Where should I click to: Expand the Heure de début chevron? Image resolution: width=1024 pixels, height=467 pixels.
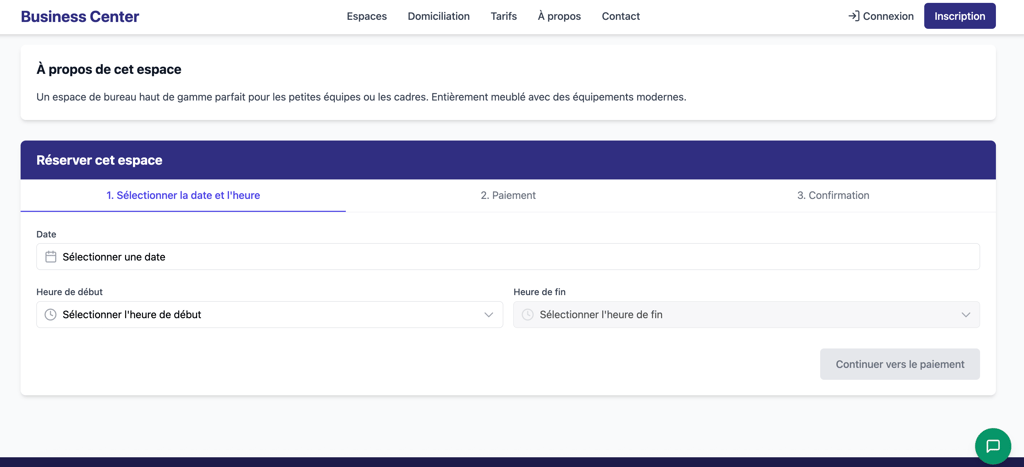click(x=488, y=315)
